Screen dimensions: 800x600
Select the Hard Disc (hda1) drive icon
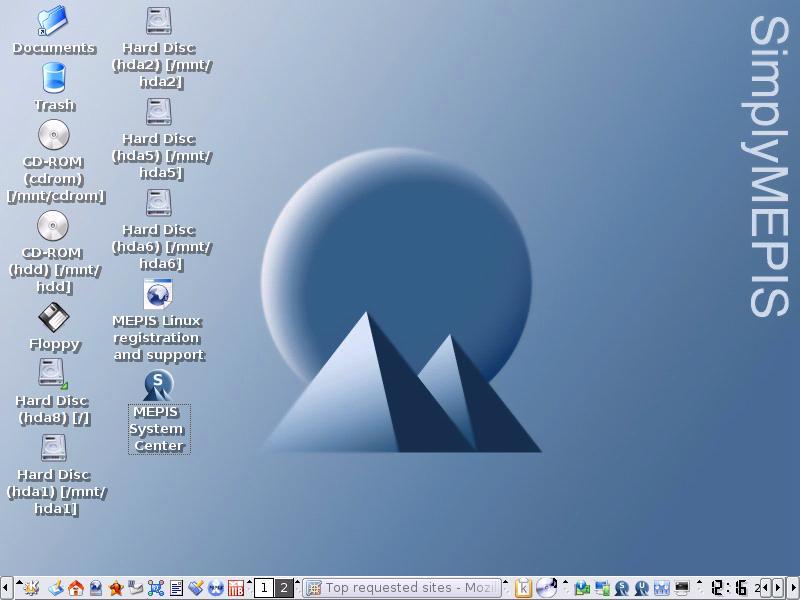click(54, 447)
